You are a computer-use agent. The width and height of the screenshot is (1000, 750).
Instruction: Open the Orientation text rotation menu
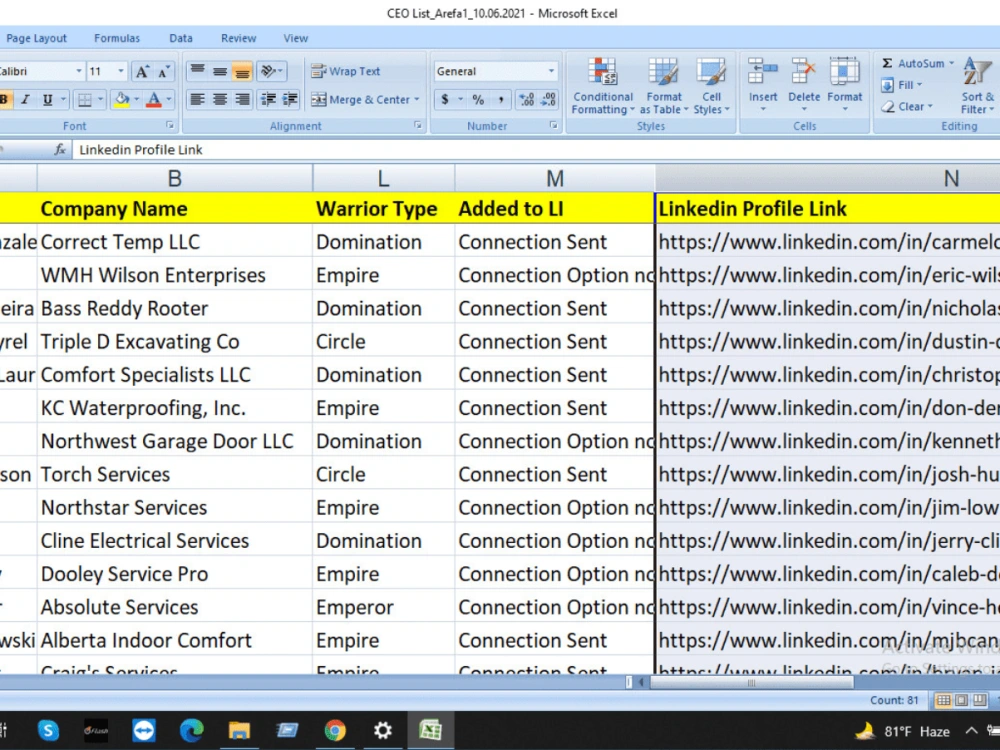(x=271, y=71)
